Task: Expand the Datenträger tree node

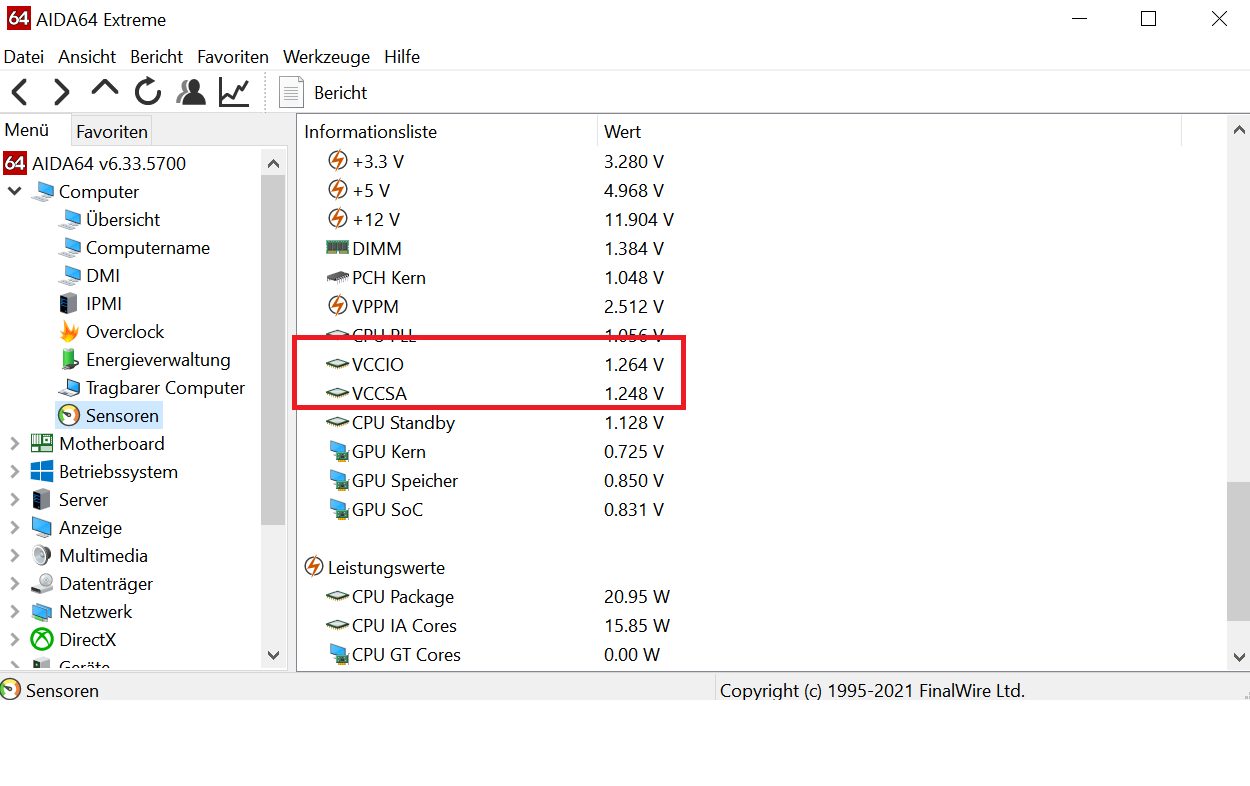Action: pos(15,583)
